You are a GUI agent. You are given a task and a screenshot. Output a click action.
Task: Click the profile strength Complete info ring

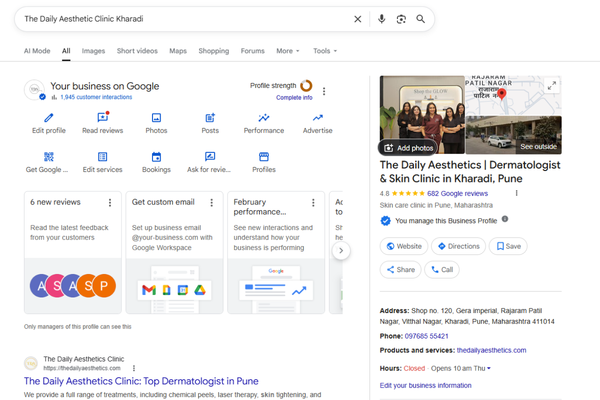tap(306, 86)
